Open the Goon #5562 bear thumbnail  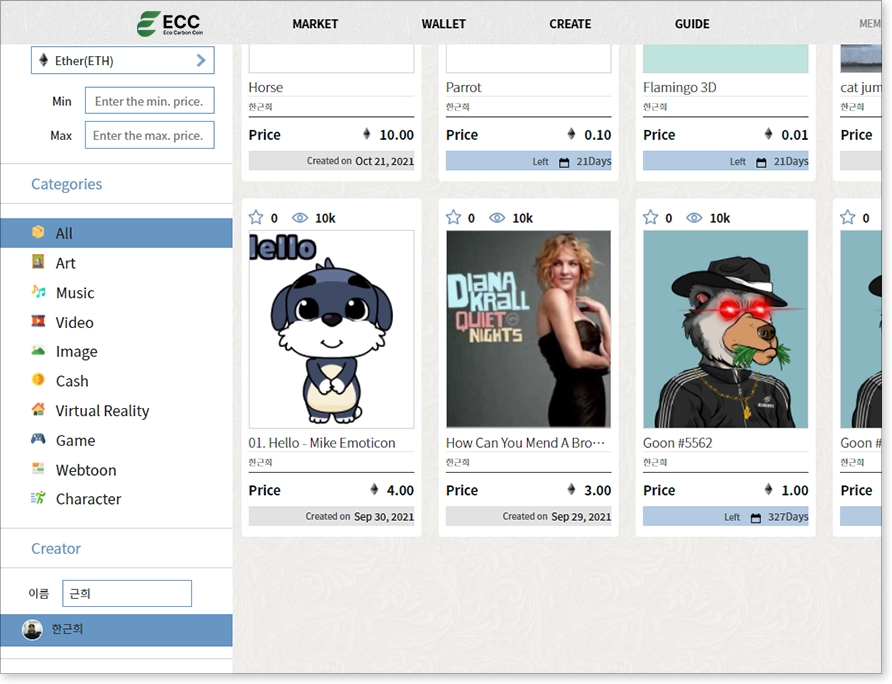pyautogui.click(x=725, y=329)
